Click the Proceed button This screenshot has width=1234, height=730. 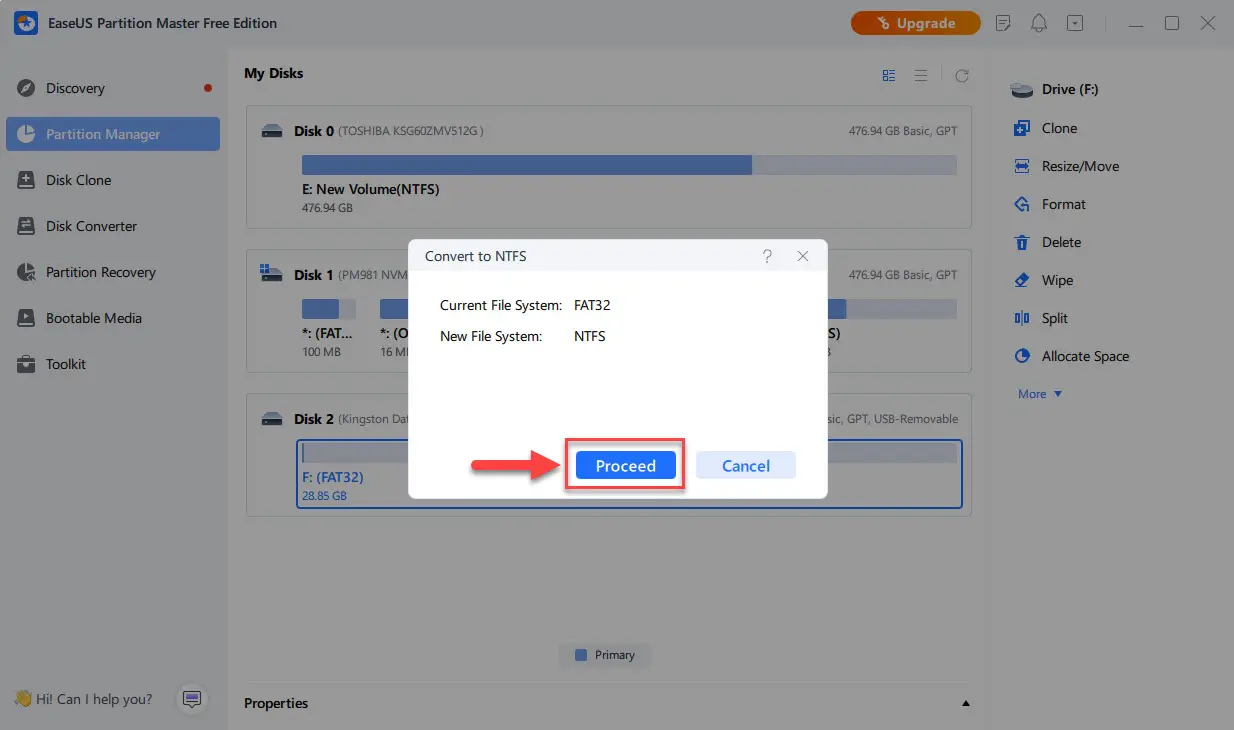click(626, 466)
